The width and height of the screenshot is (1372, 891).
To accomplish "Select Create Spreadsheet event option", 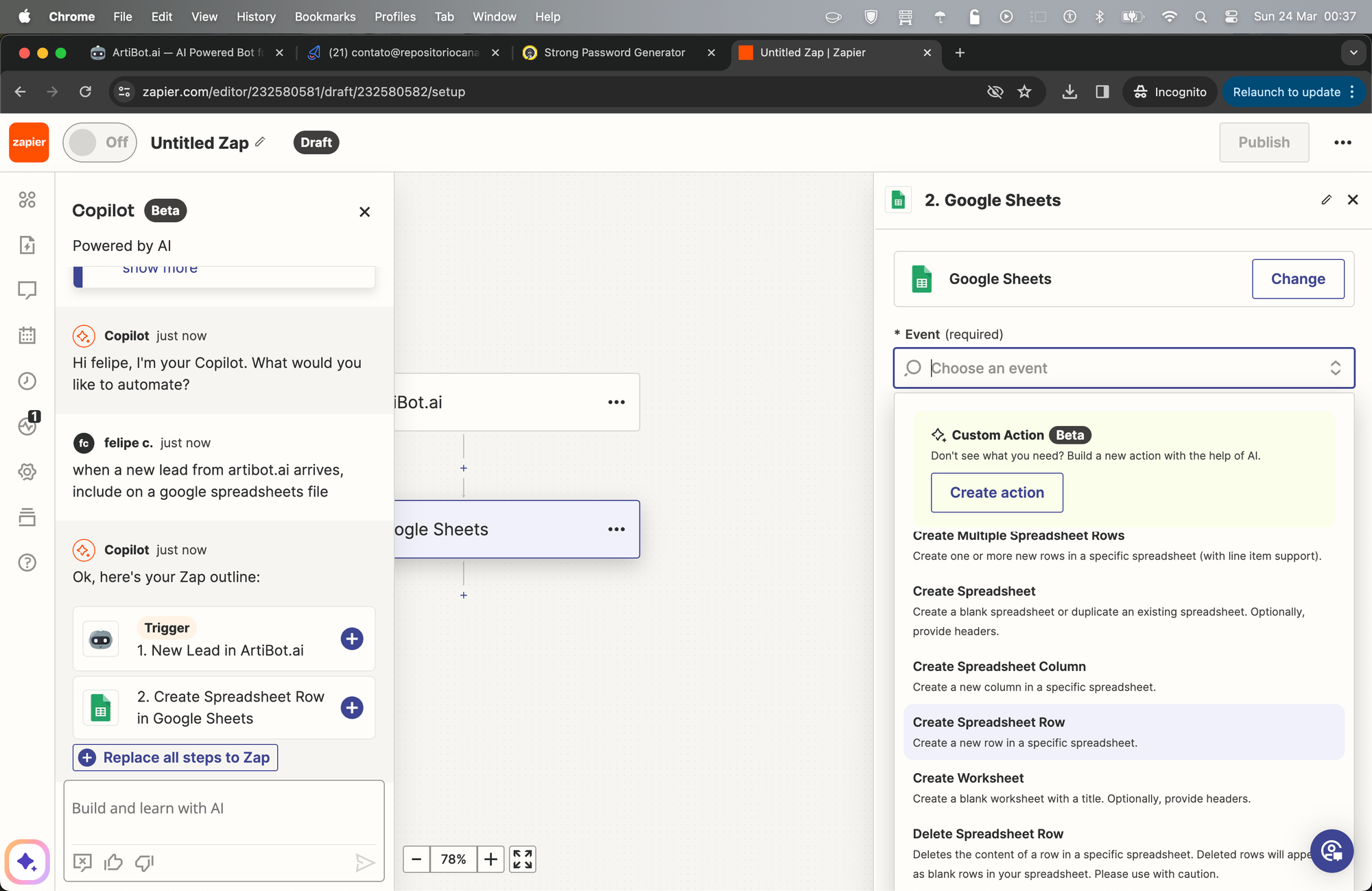I will [1124, 610].
